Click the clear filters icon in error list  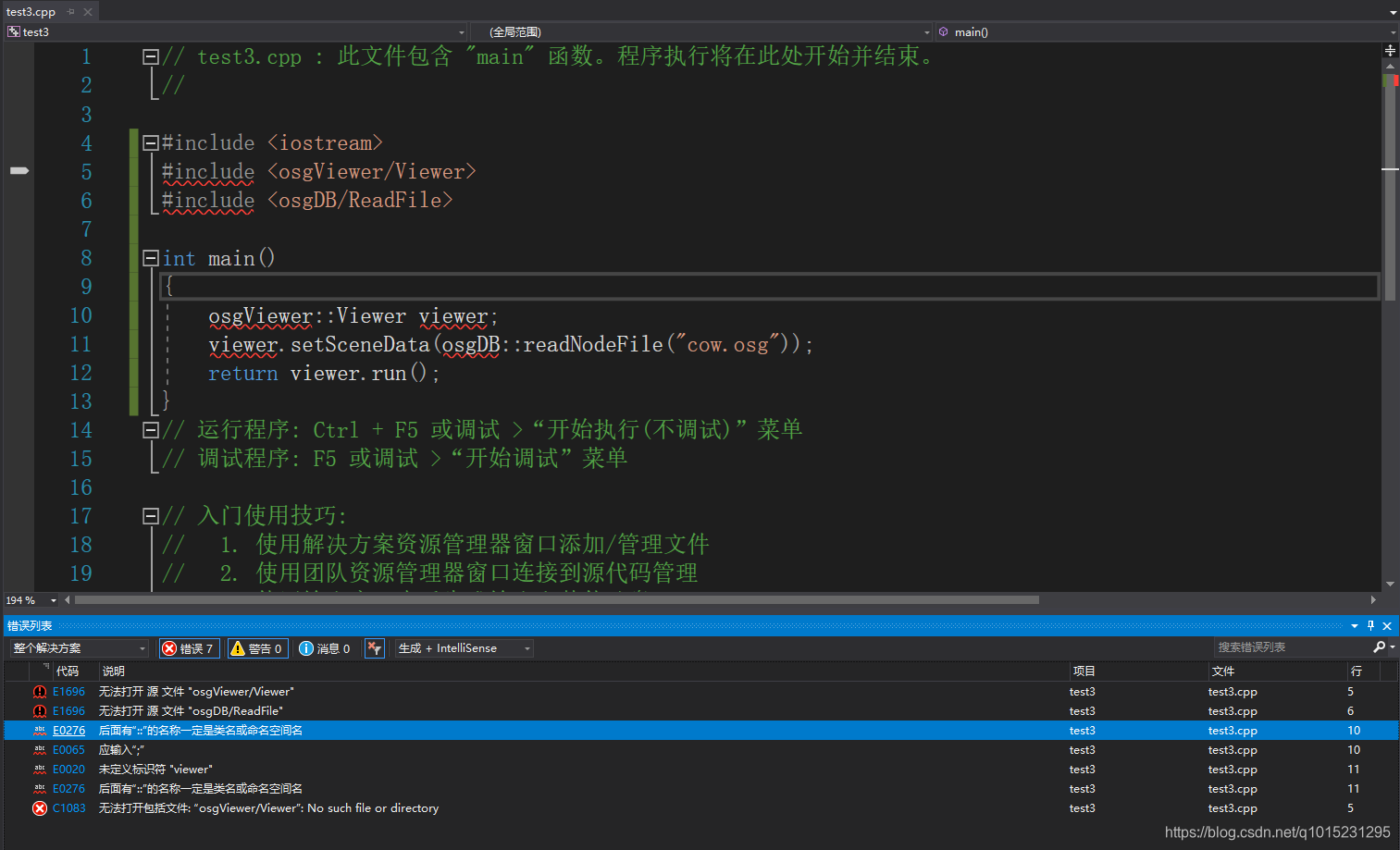click(374, 648)
